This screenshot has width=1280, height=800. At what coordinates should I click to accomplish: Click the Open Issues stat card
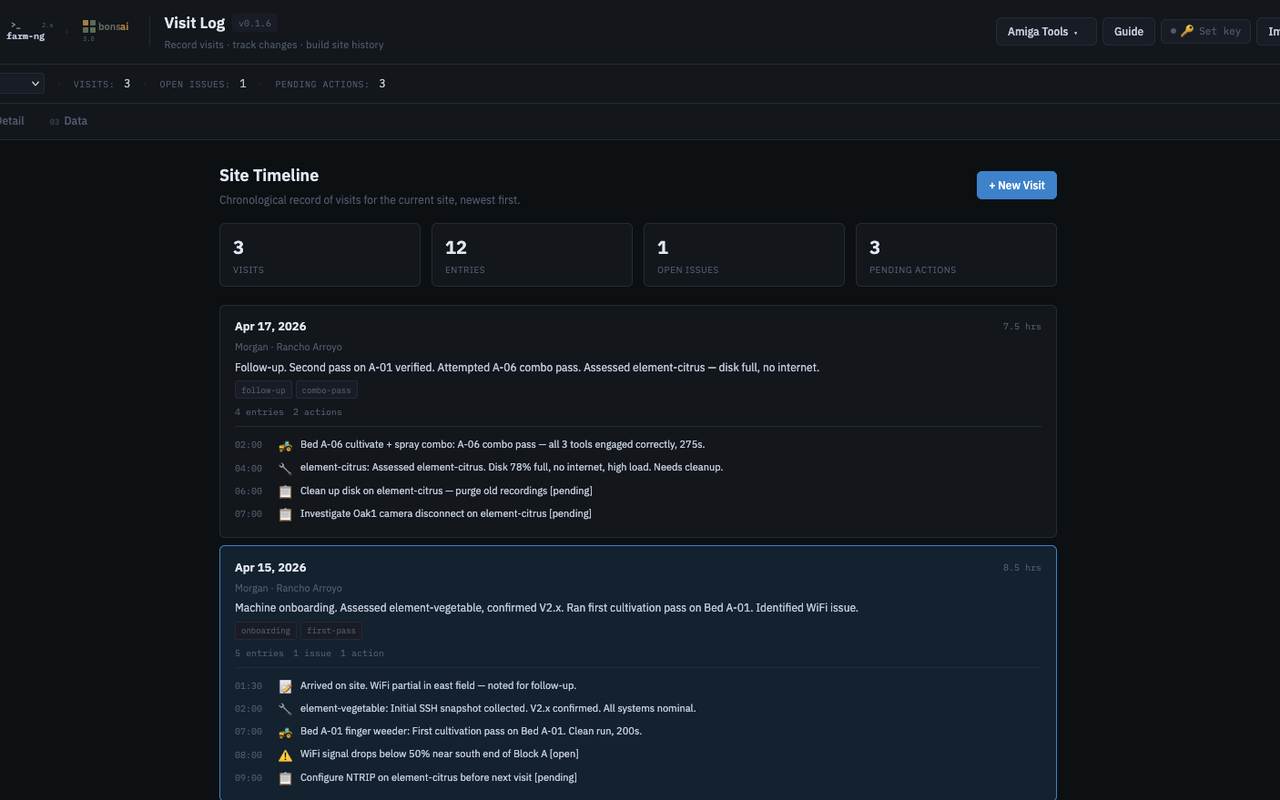pos(744,255)
